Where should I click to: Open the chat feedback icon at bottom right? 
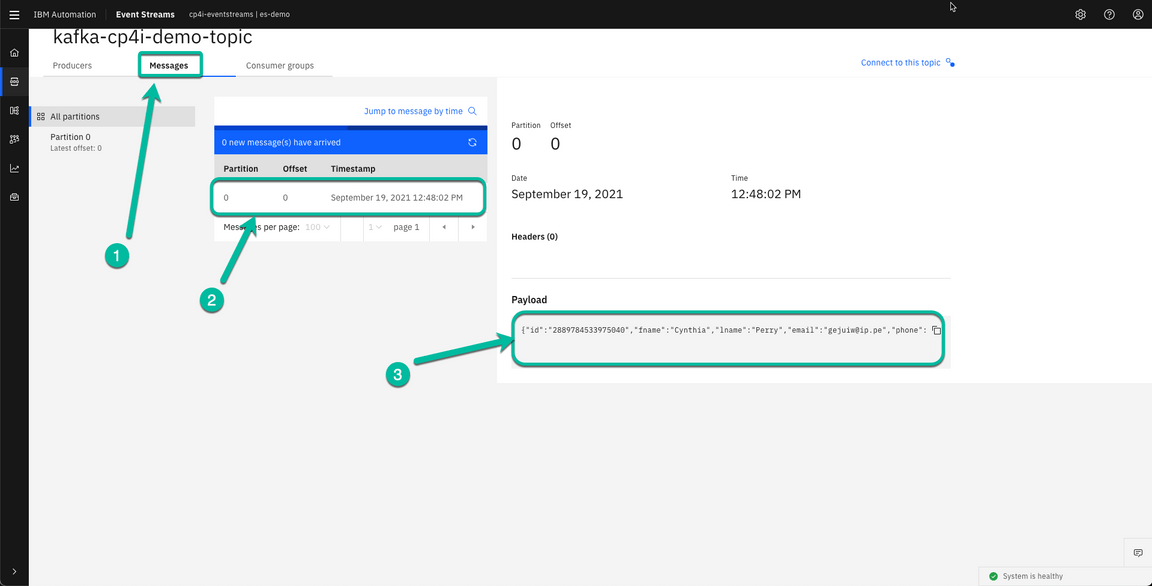[1138, 552]
